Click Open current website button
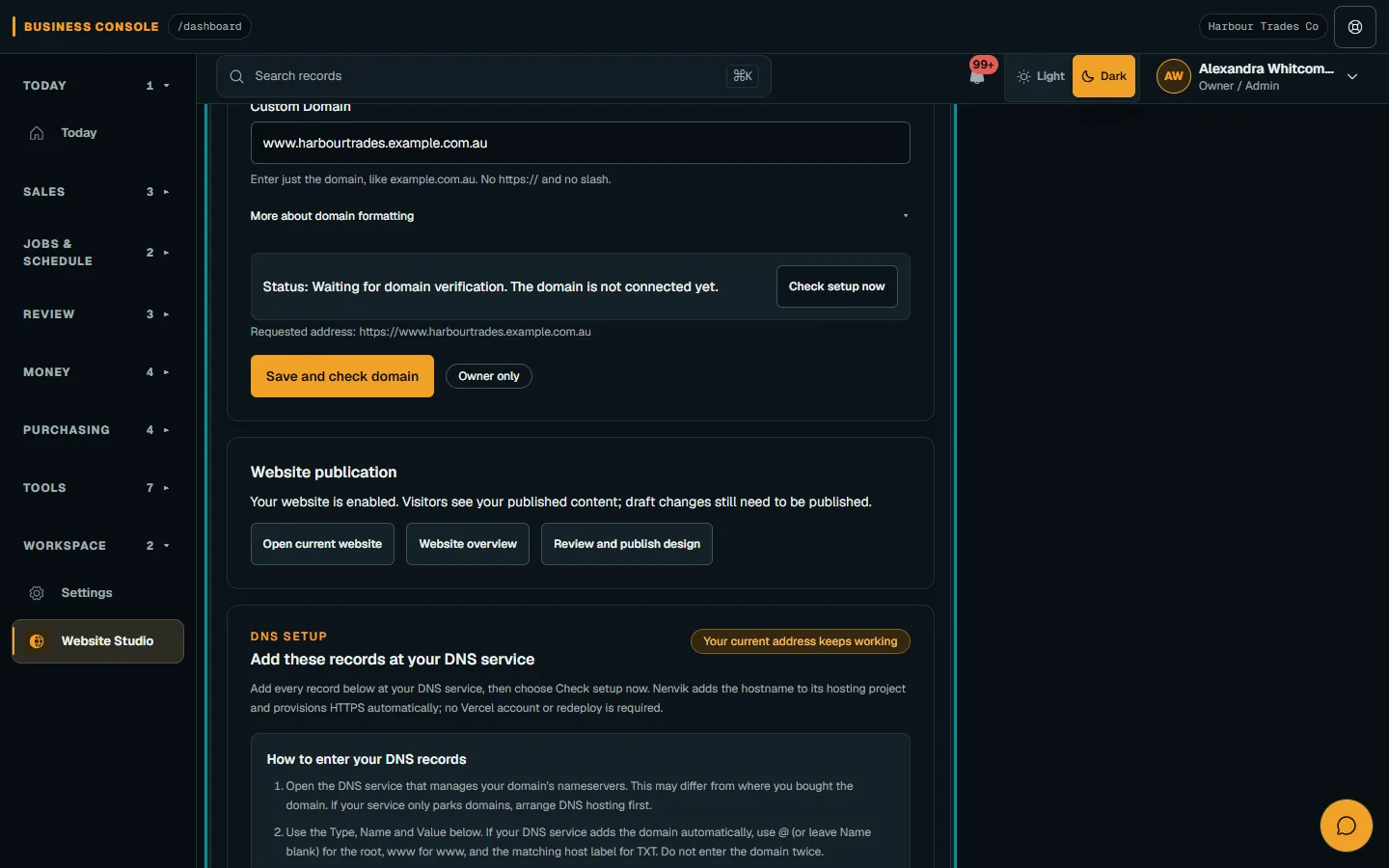Image resolution: width=1389 pixels, height=868 pixels. (x=322, y=544)
